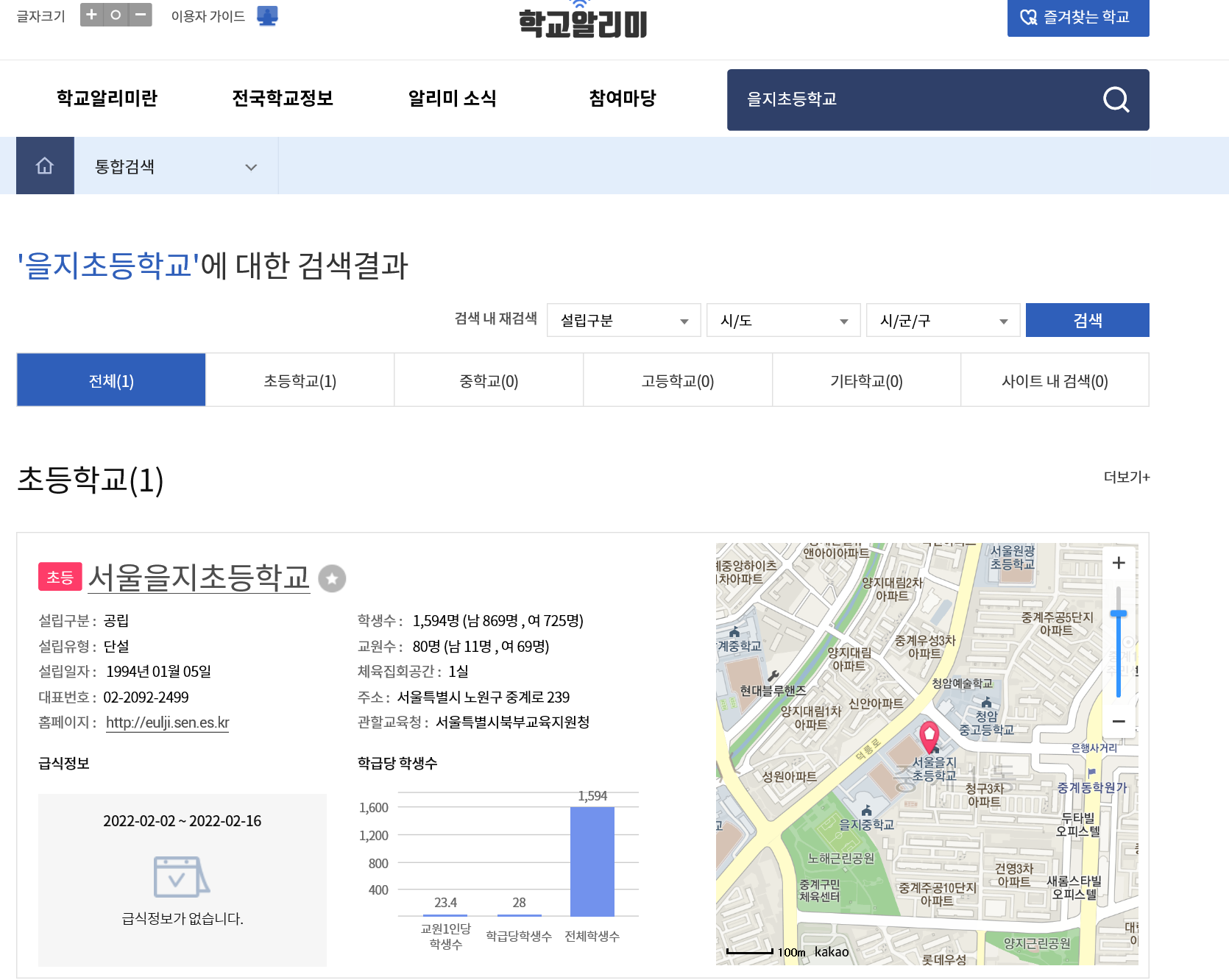Toggle the favorite star next to 서울을지초등학교
The image size is (1229, 980).
[x=332, y=578]
